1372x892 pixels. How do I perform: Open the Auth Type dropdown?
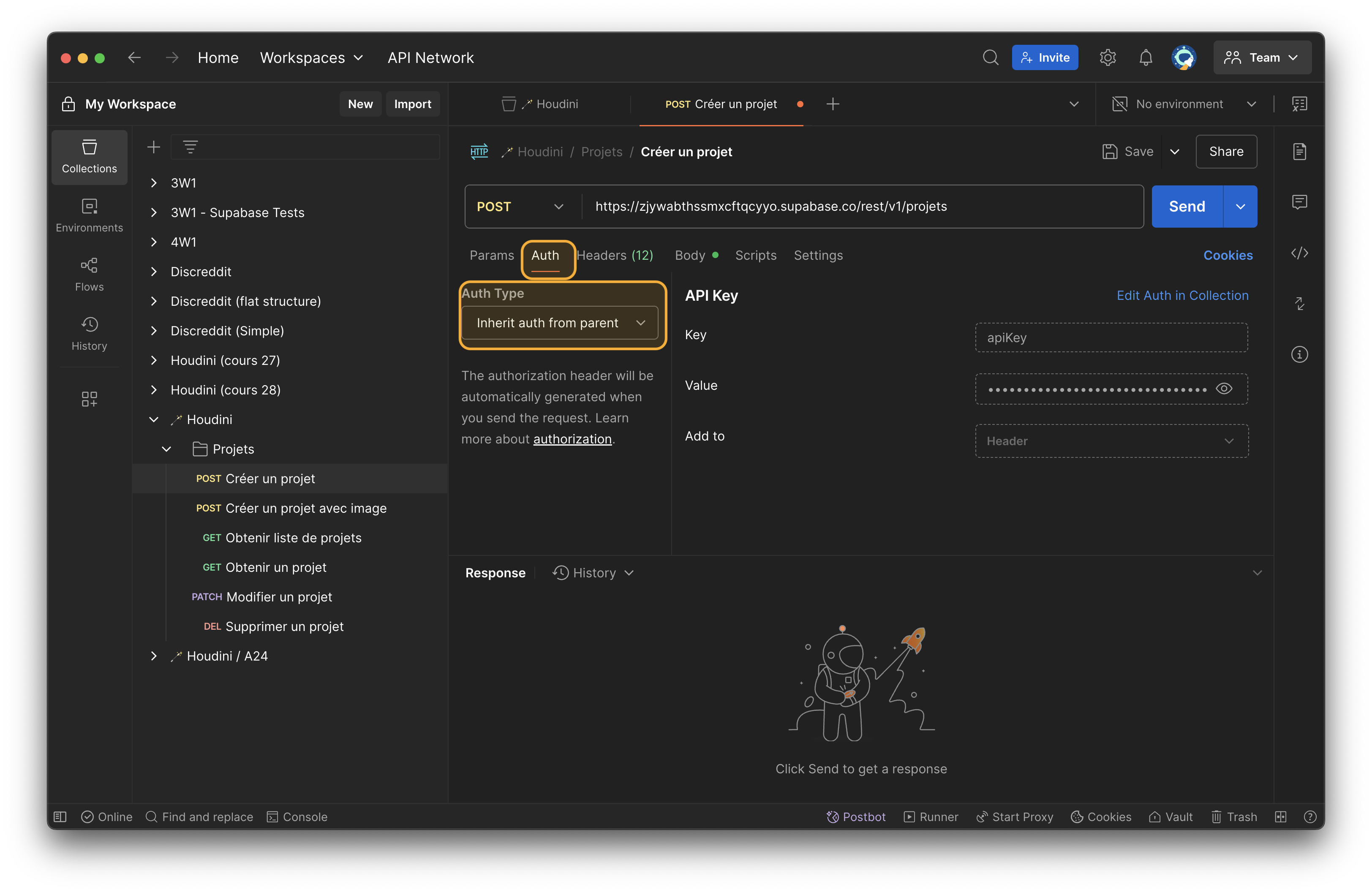coord(560,323)
